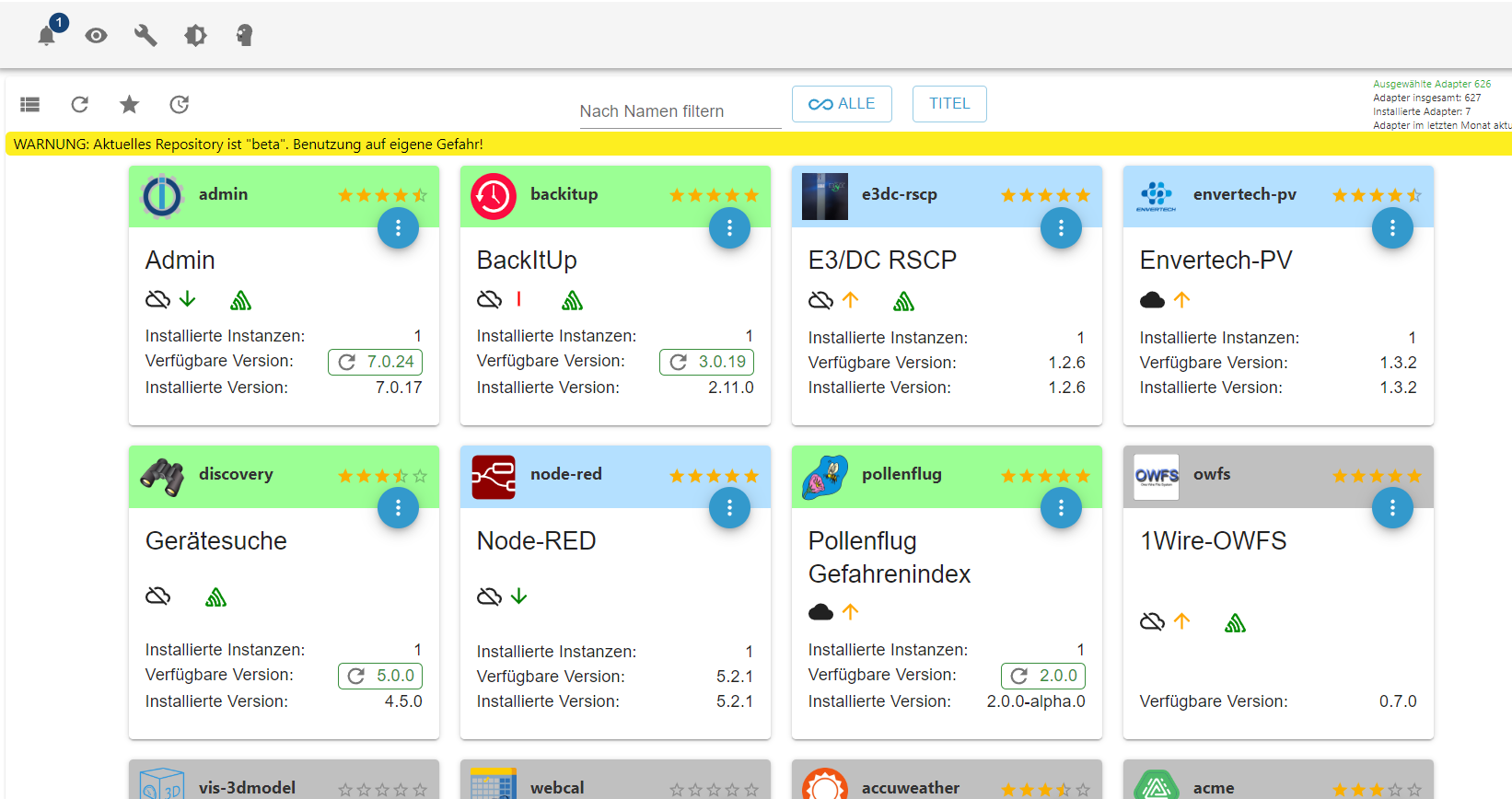The width and height of the screenshot is (1512, 799).
Task: Click the admin adapter logo
Action: pos(162,196)
